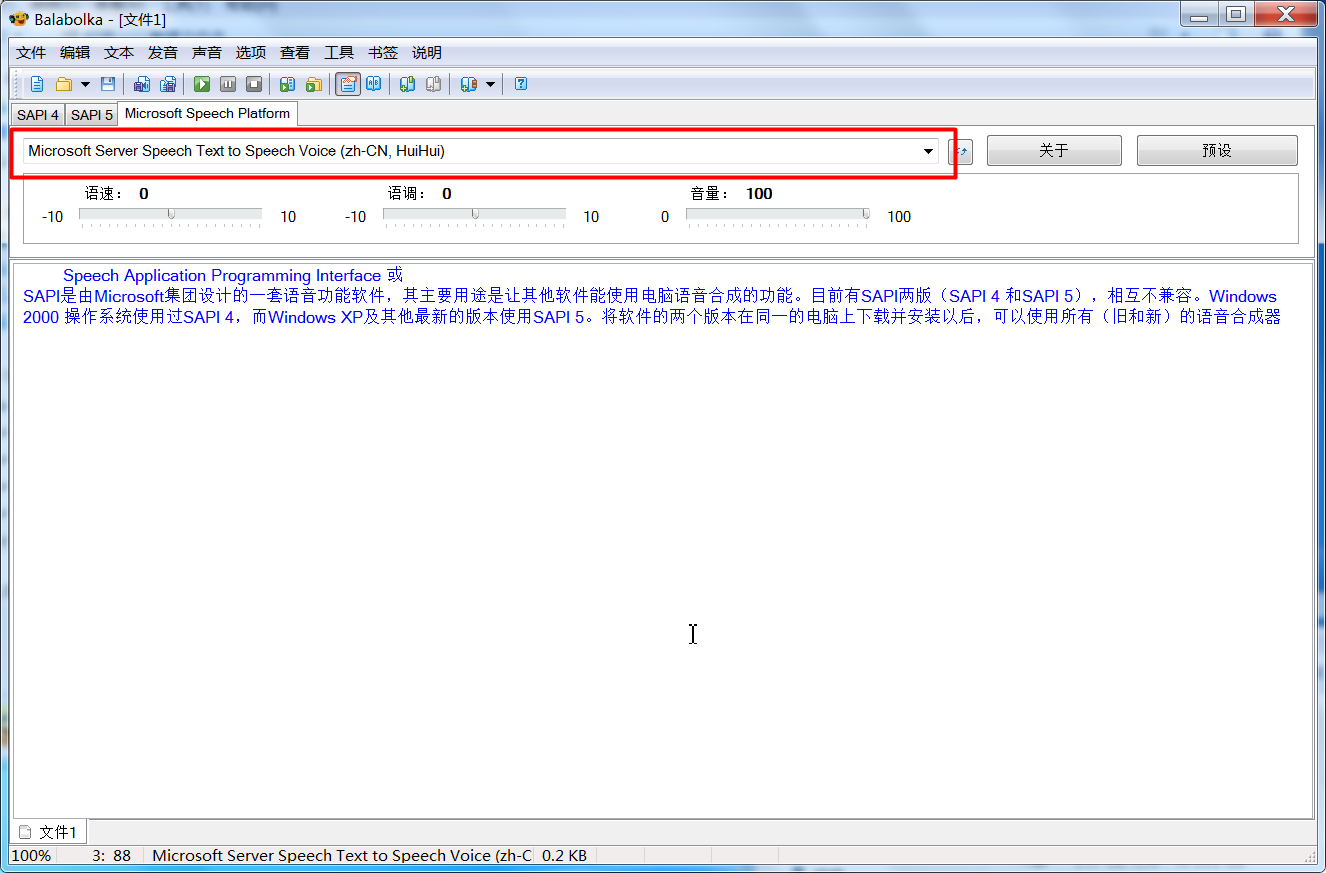Toggle the highlighted clipboard icon in the toolbar
The height and width of the screenshot is (873, 1326).
pos(347,84)
